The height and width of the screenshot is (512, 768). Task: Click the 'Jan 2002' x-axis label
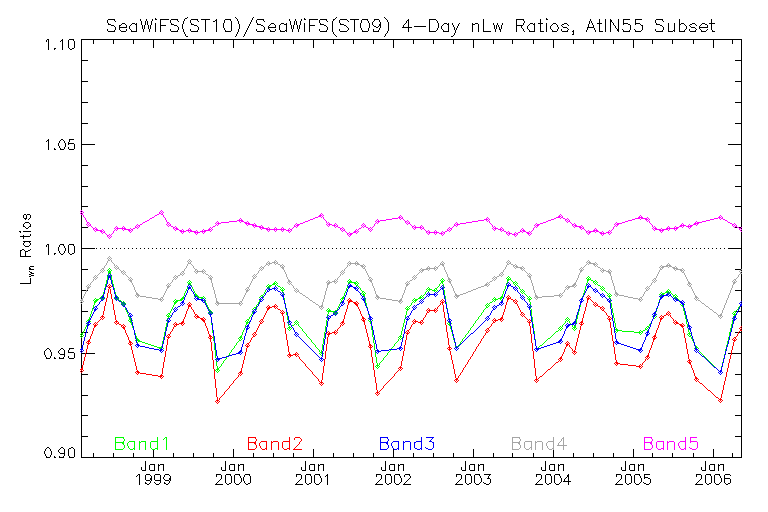tap(393, 473)
